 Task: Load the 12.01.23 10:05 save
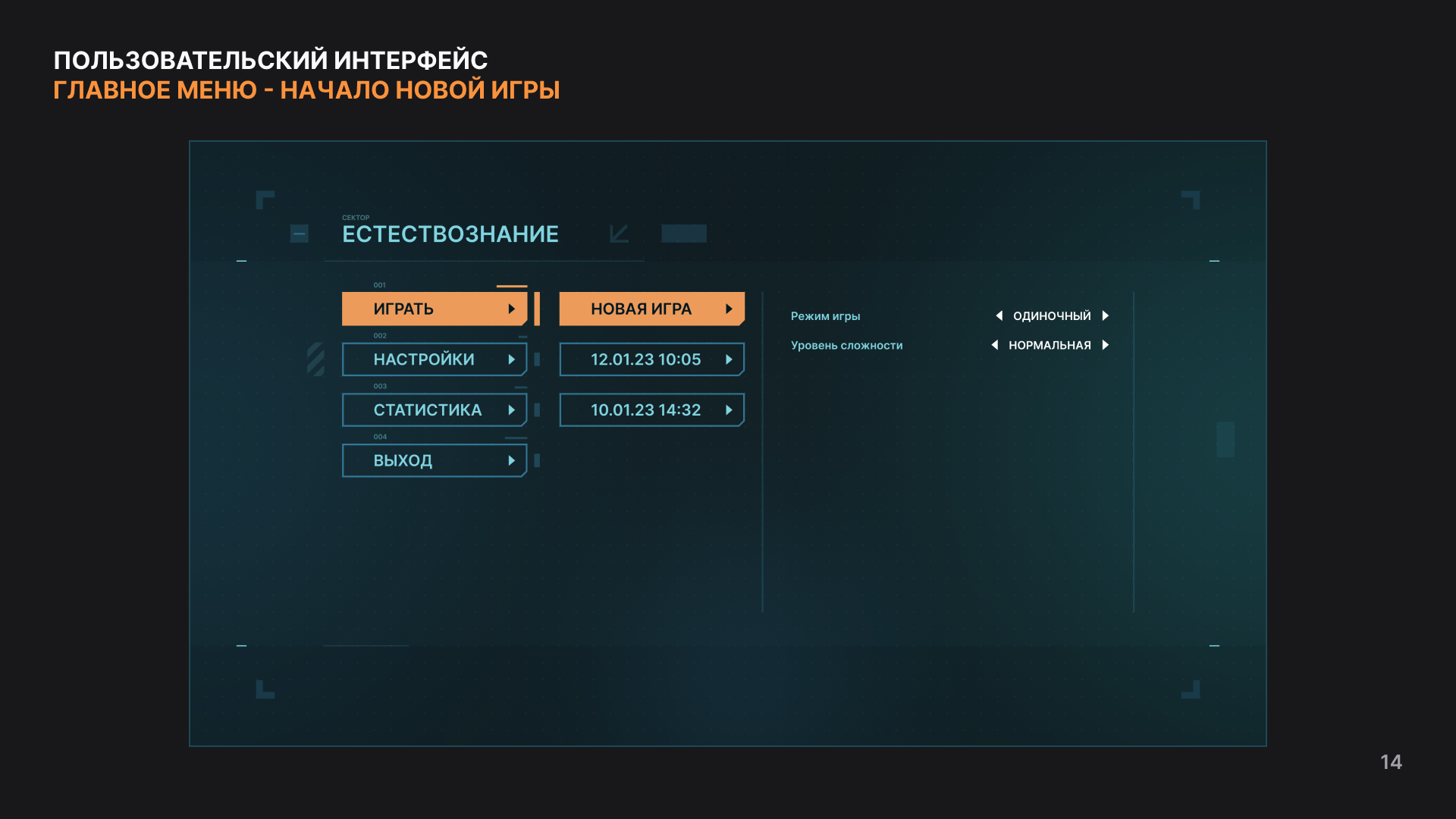[646, 359]
